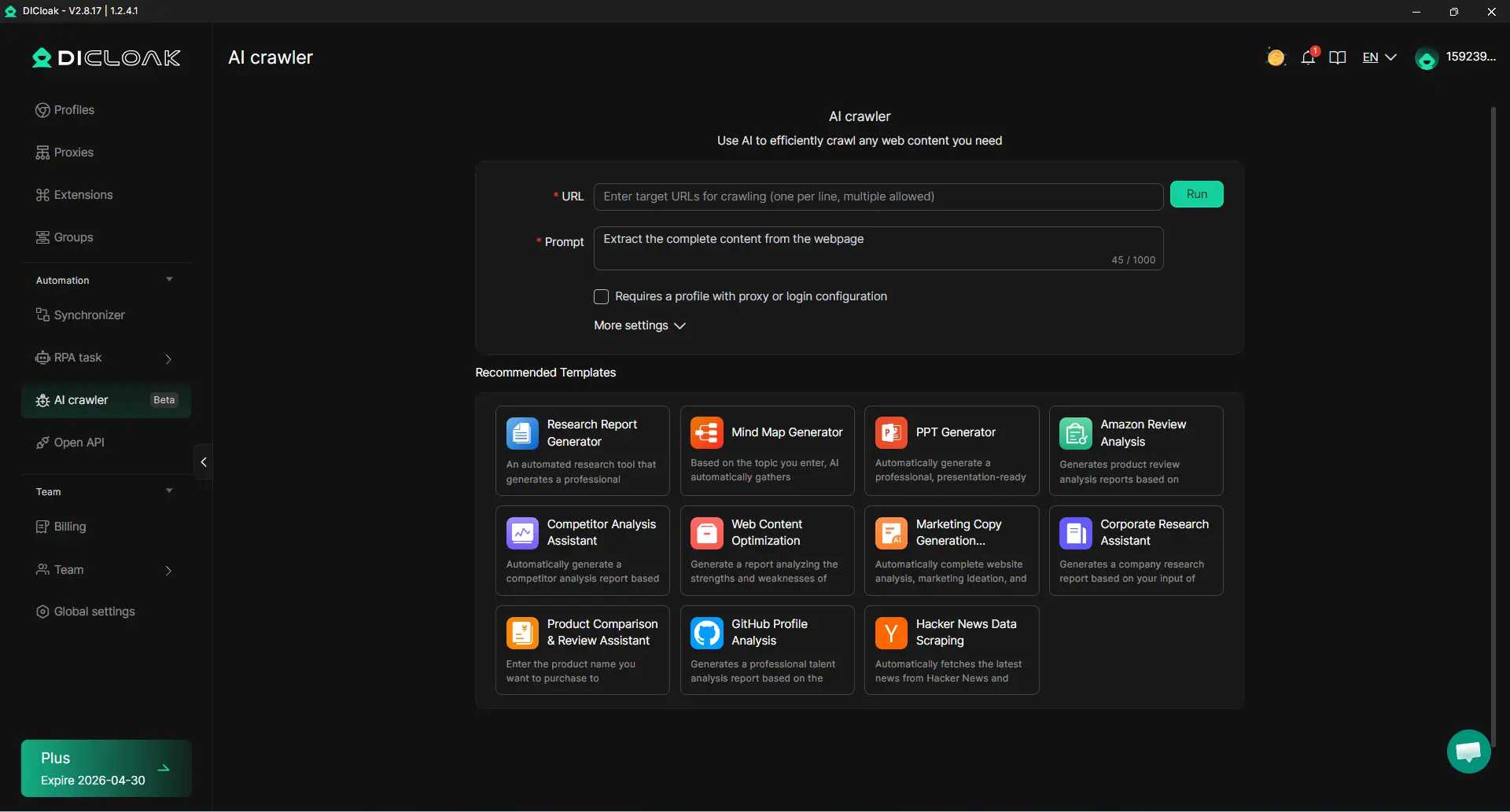Click the orange coin icon in header
1510x812 pixels.
point(1276,57)
